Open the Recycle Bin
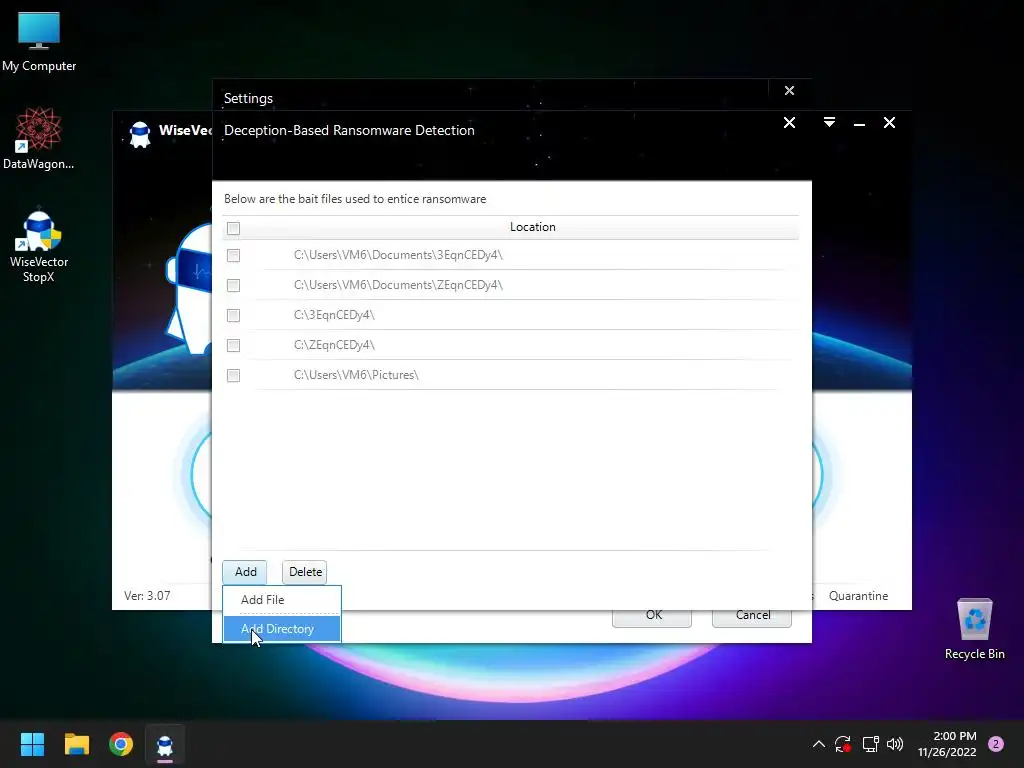This screenshot has width=1024, height=768. tap(974, 628)
